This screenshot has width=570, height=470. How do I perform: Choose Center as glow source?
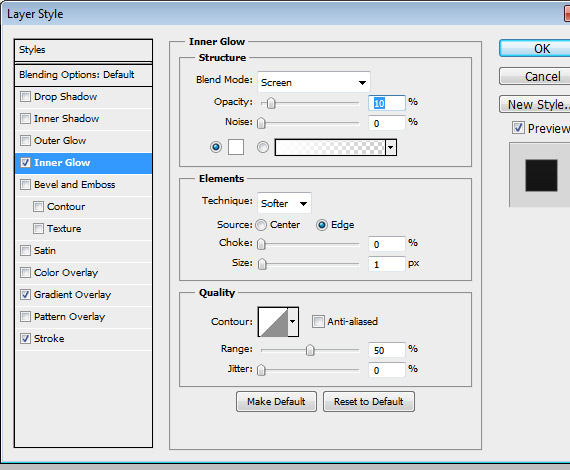pos(261,225)
